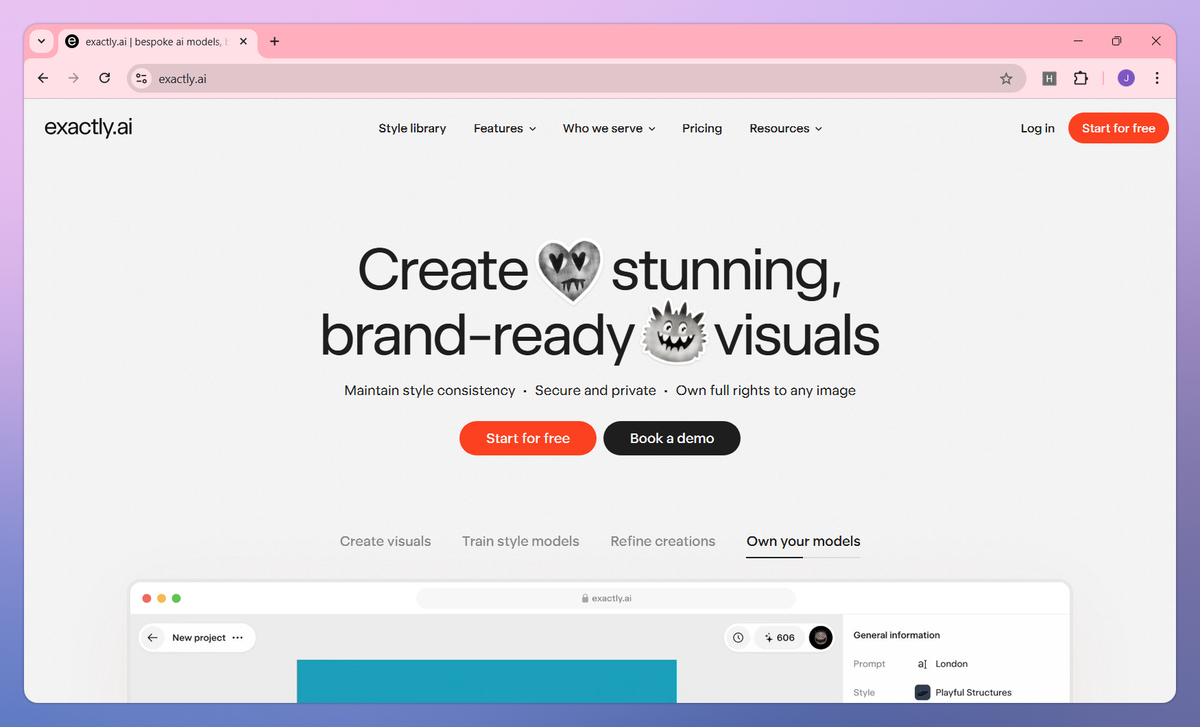Click the browser forward arrow
This screenshot has width=1200, height=727.
(73, 78)
